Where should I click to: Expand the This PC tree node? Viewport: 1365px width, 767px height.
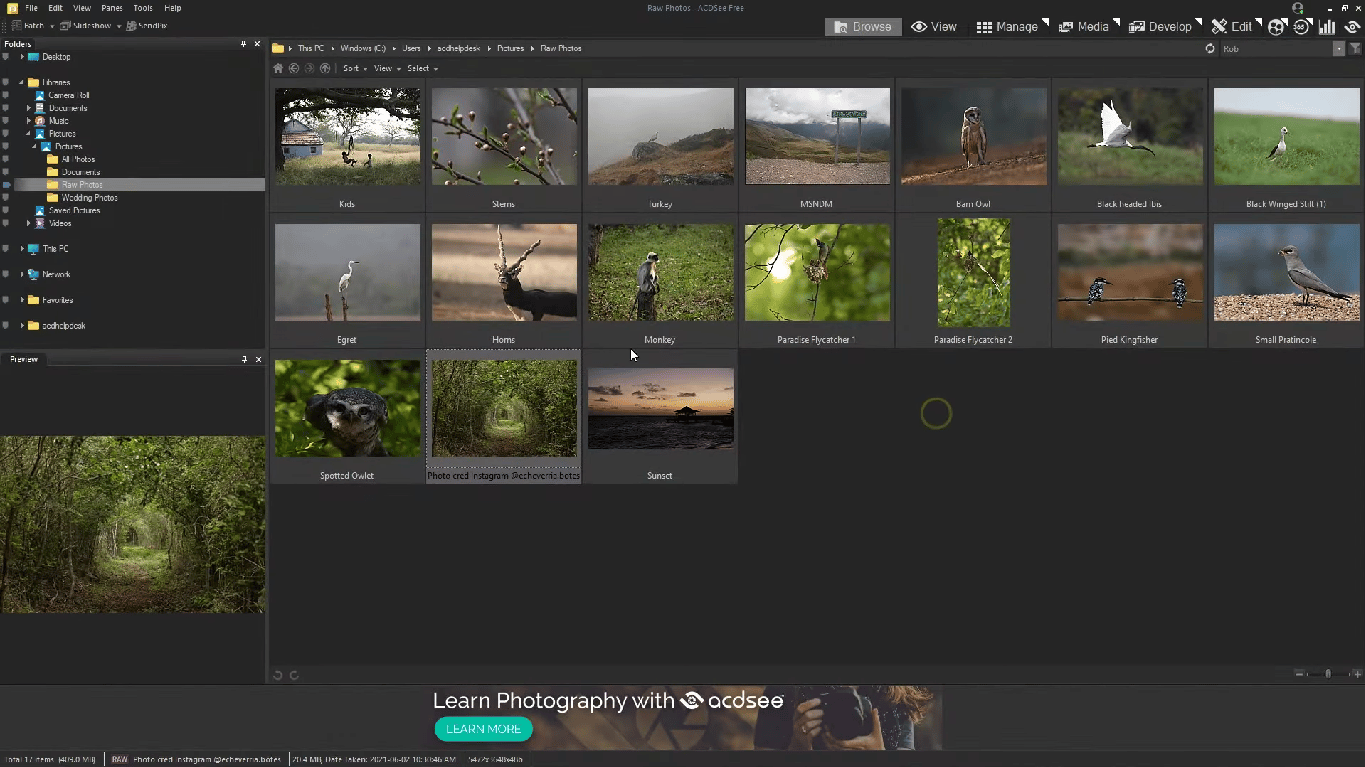pyautogui.click(x=22, y=249)
